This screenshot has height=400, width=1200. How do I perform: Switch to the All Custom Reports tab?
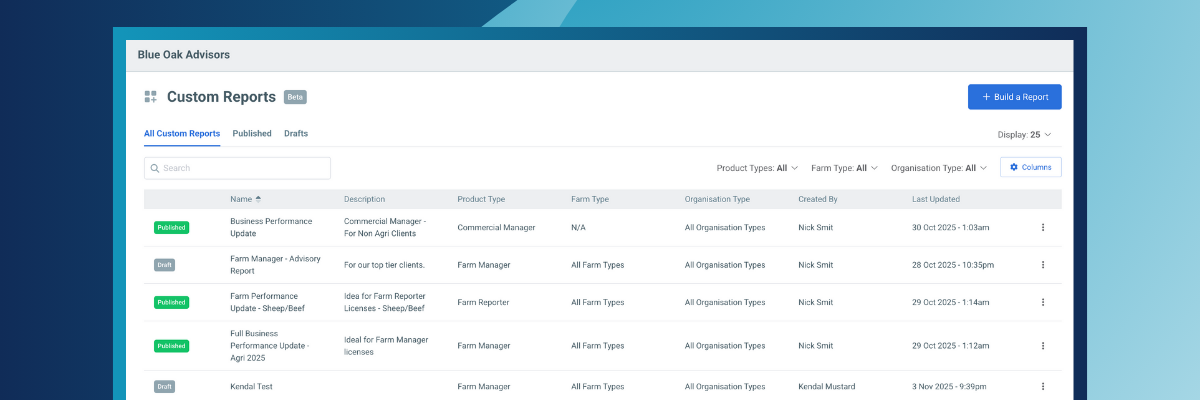(182, 133)
